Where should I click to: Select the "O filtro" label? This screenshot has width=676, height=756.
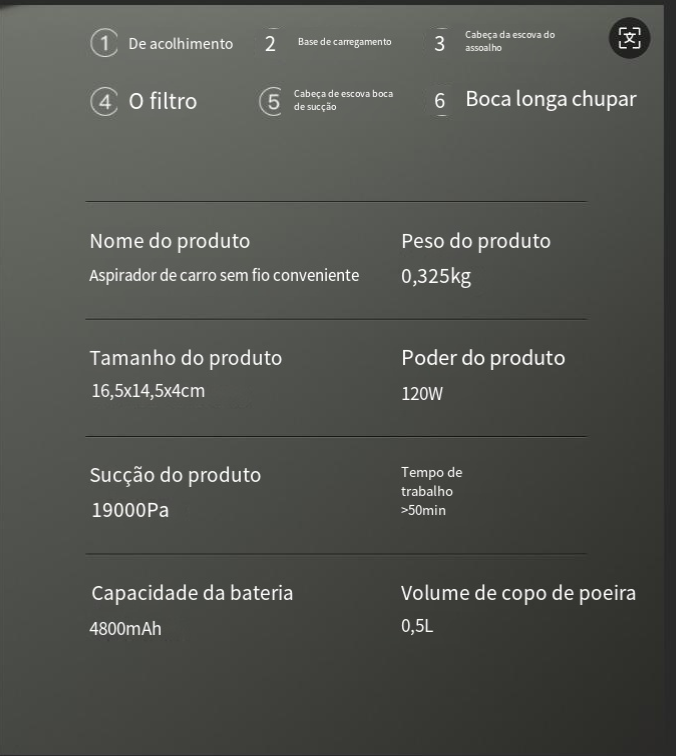pyautogui.click(x=162, y=101)
